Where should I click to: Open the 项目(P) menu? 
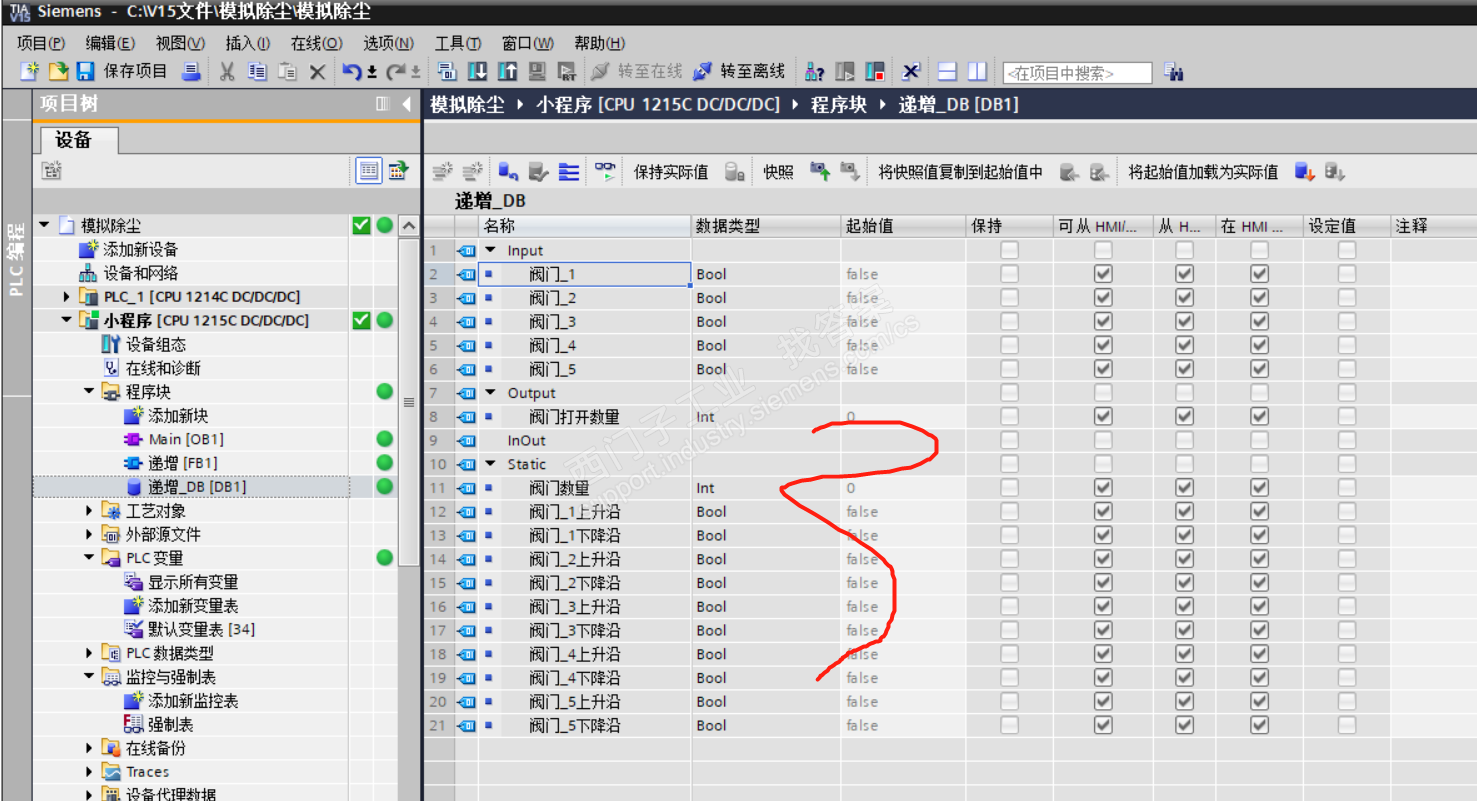[x=41, y=43]
